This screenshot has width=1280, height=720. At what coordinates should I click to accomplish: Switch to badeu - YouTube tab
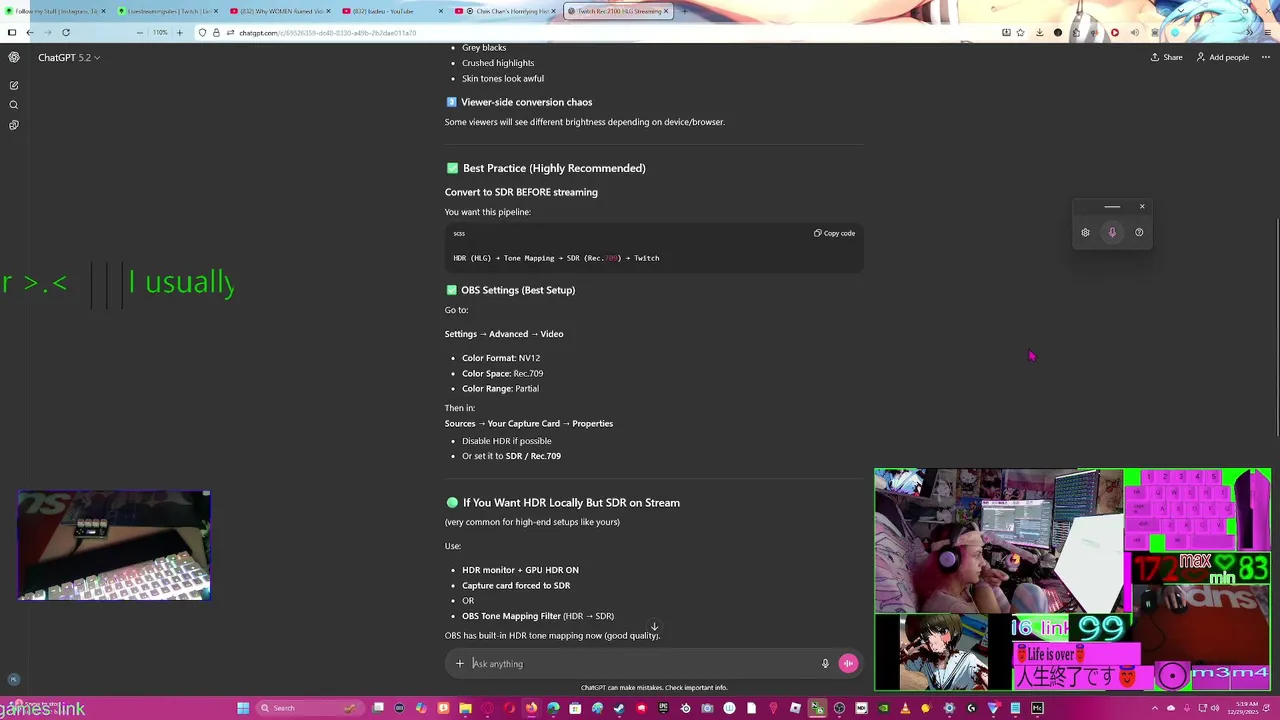[x=392, y=11]
